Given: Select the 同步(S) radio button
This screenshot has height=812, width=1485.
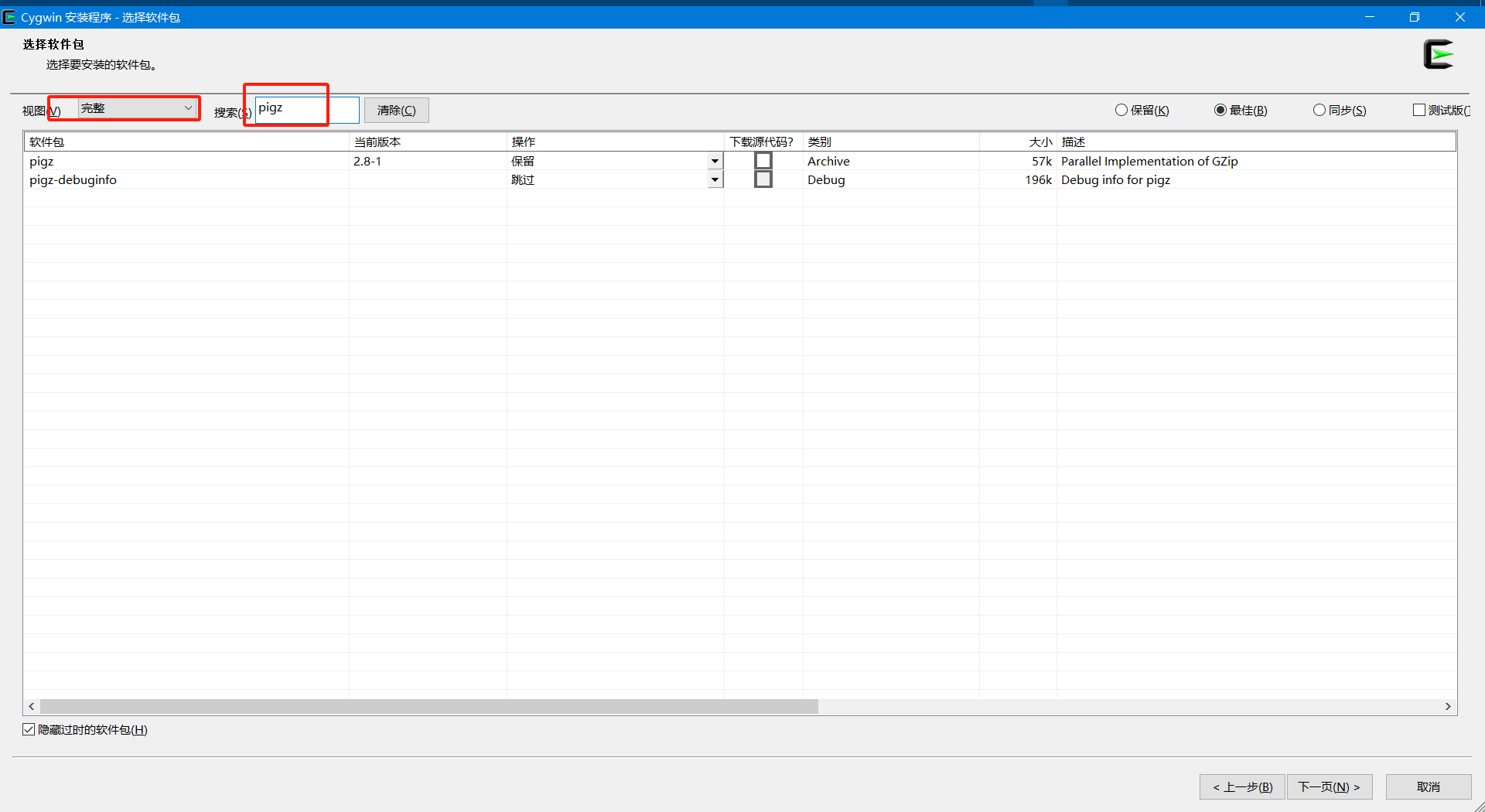Looking at the screenshot, I should point(1340,110).
